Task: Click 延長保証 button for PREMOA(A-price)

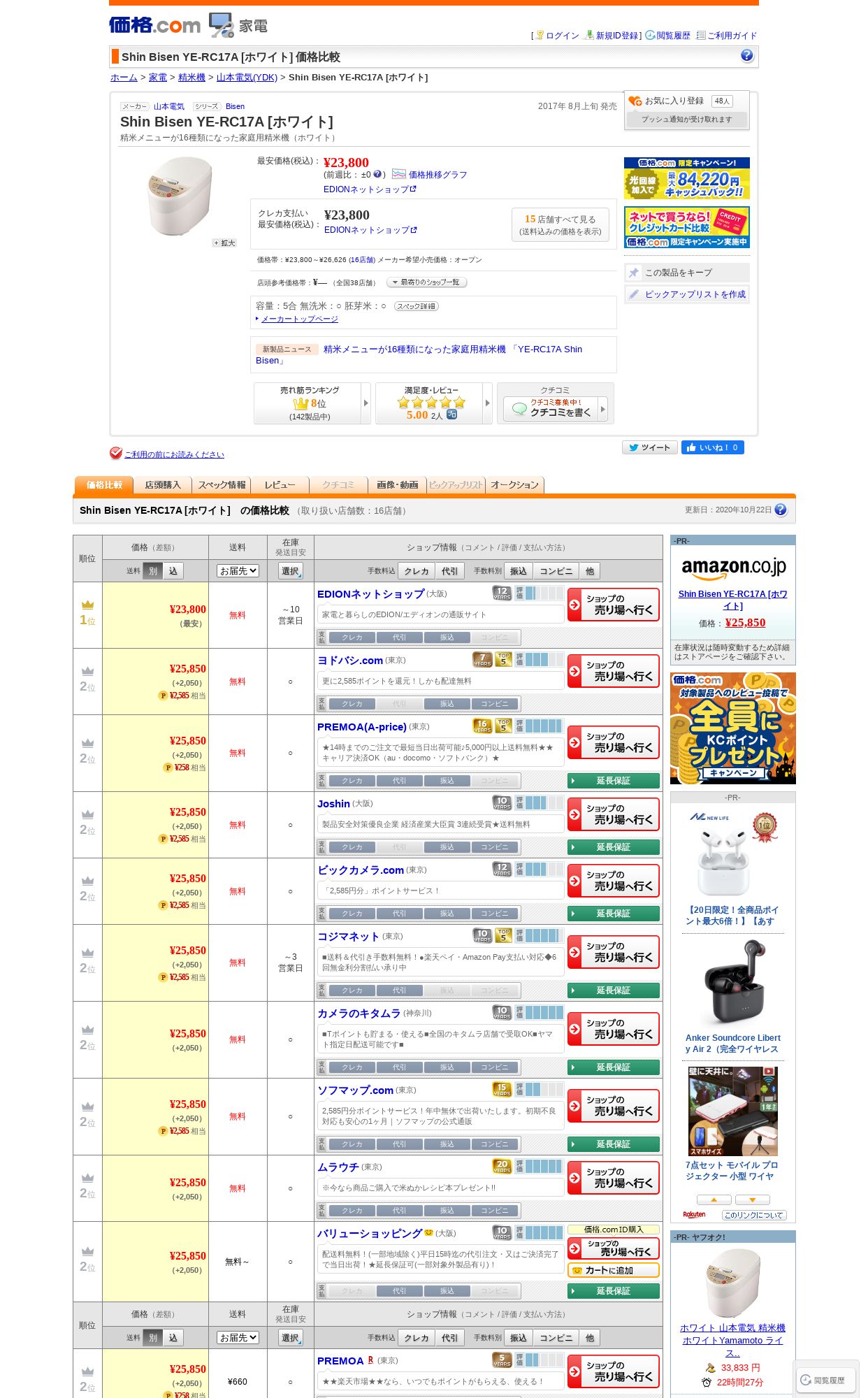Action: point(614,781)
